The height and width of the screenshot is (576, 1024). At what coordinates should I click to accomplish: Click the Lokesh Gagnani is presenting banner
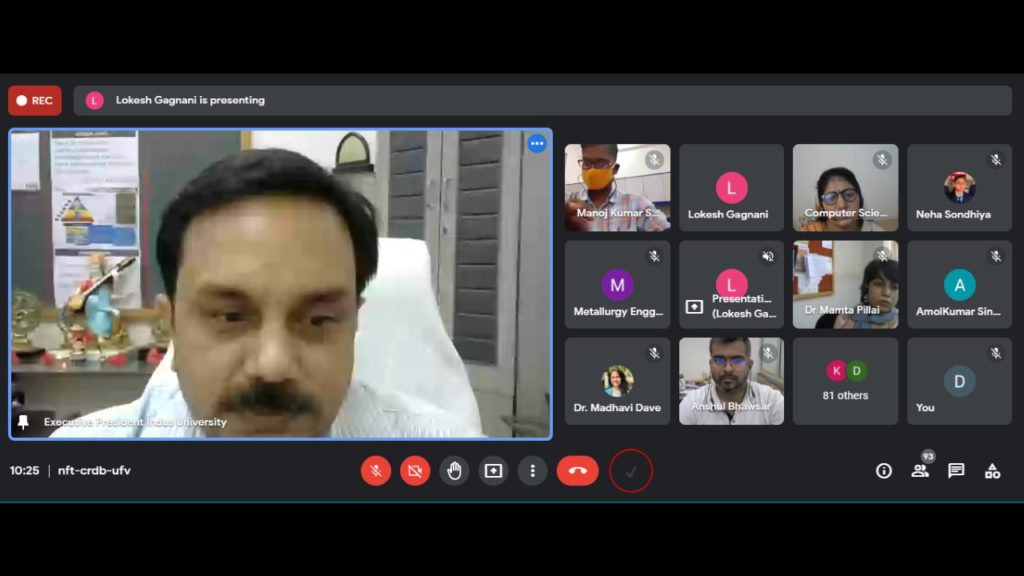(543, 101)
